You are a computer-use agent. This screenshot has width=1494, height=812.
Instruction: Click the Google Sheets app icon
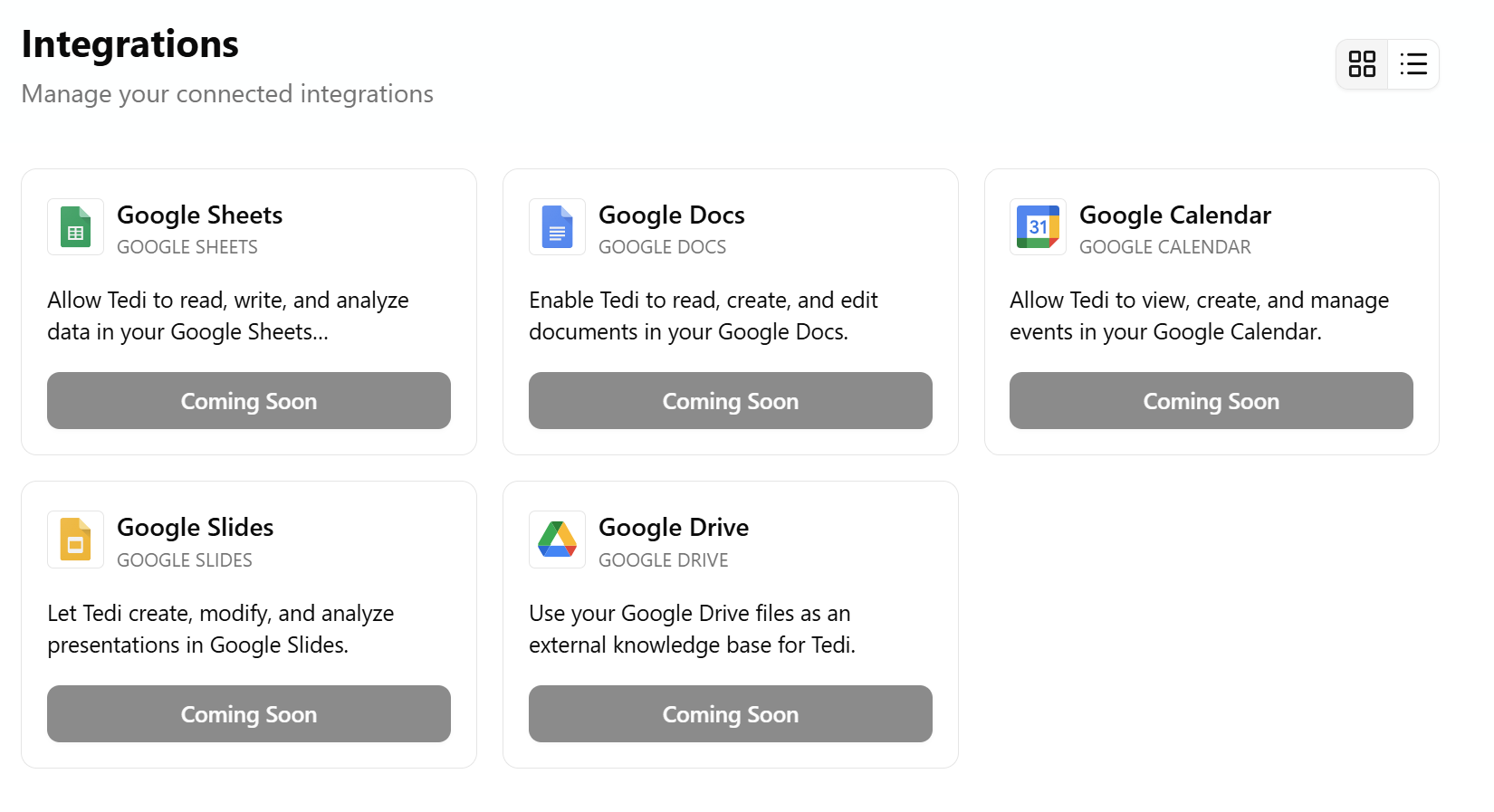[76, 227]
